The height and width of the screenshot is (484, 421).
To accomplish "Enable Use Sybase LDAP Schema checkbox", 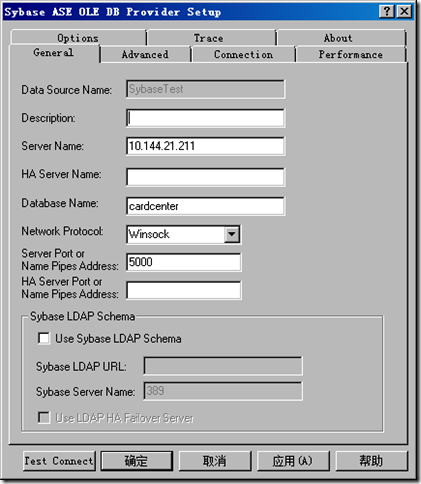I will pyautogui.click(x=44, y=338).
